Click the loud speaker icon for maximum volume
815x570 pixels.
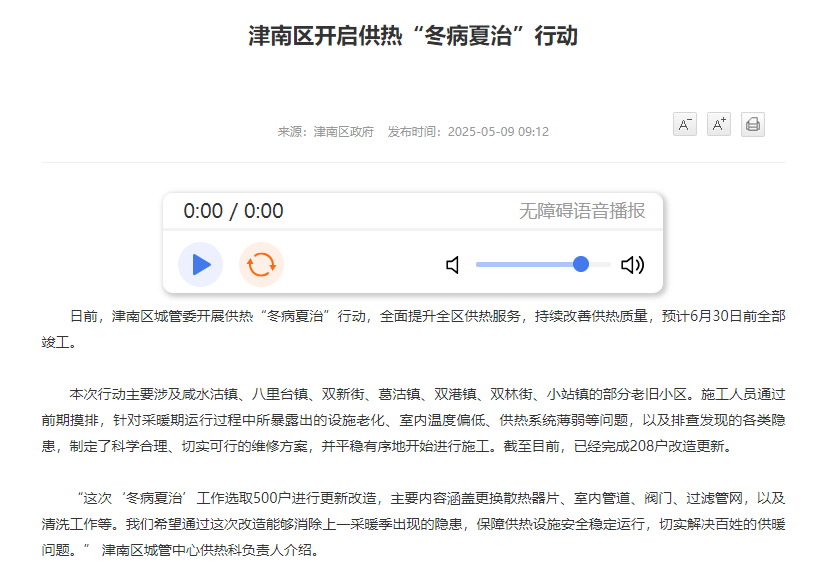point(633,265)
